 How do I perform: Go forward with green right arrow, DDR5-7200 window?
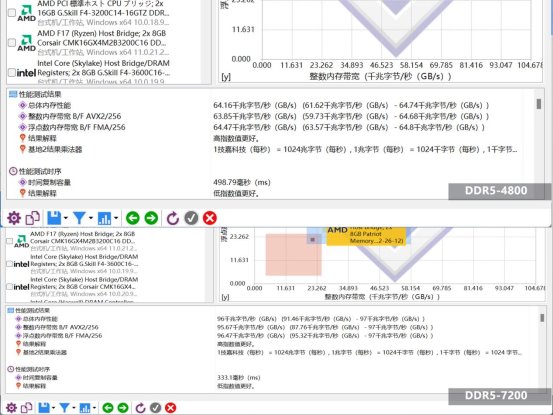pos(123,408)
